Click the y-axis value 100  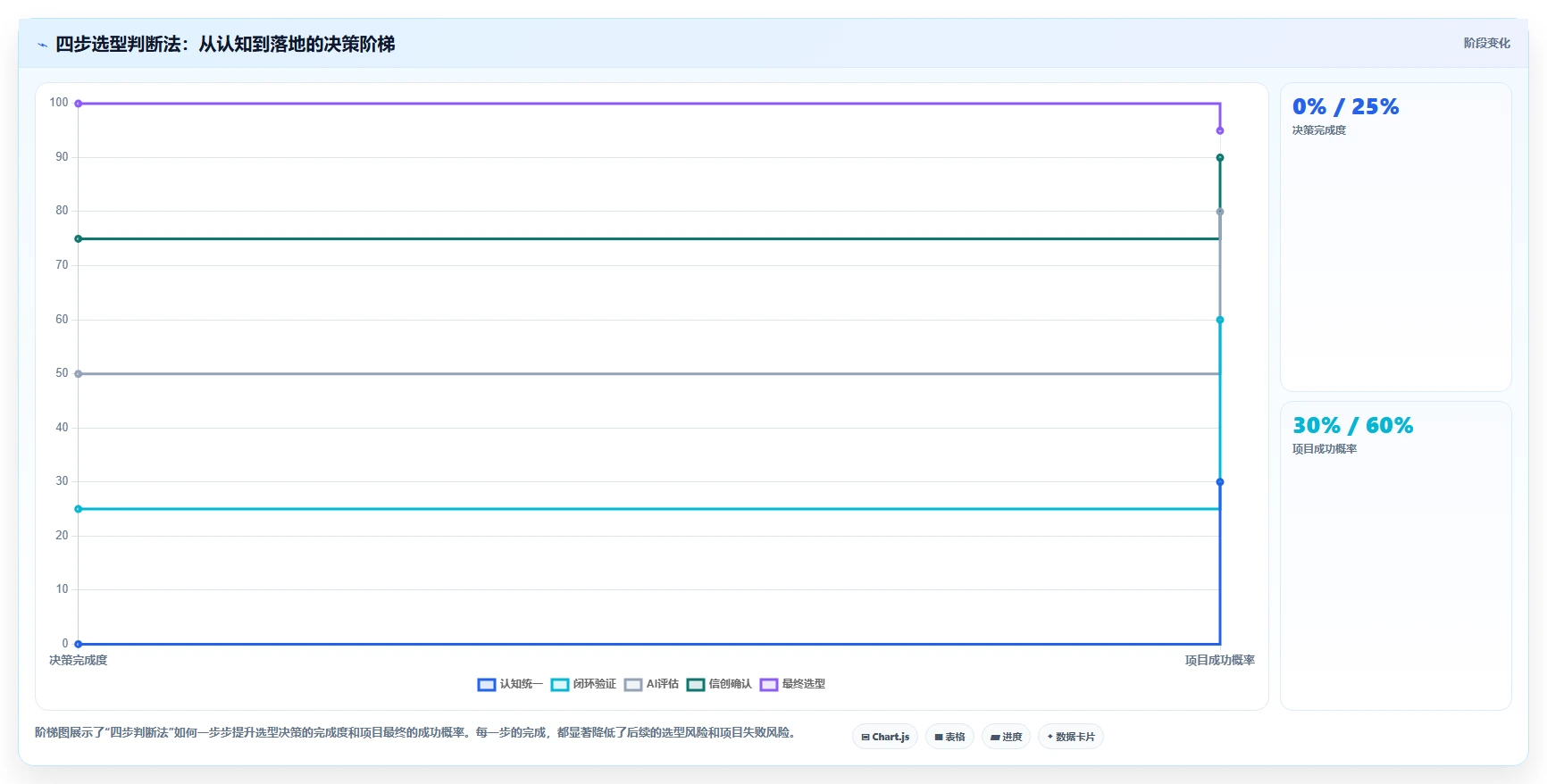click(59, 103)
